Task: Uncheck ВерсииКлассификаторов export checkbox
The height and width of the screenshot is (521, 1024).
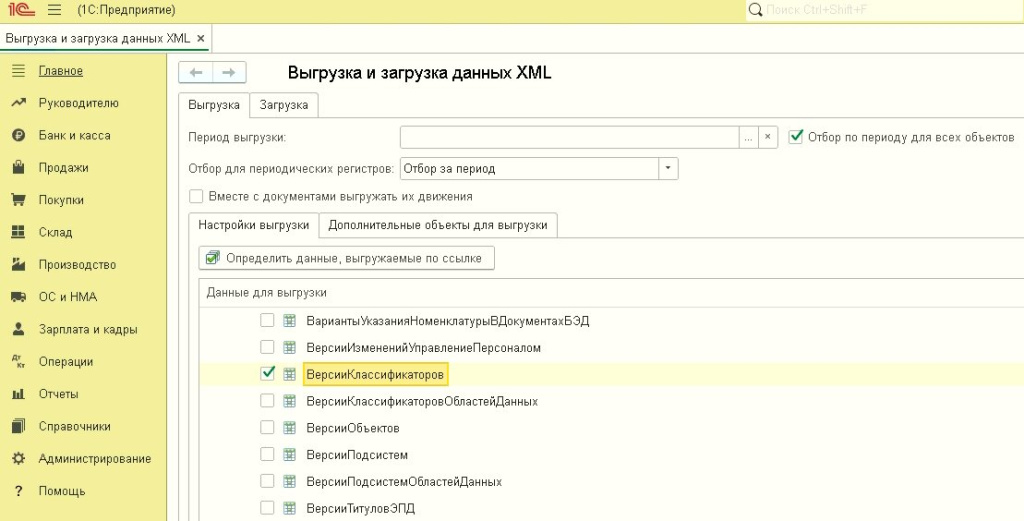Action: click(x=266, y=373)
